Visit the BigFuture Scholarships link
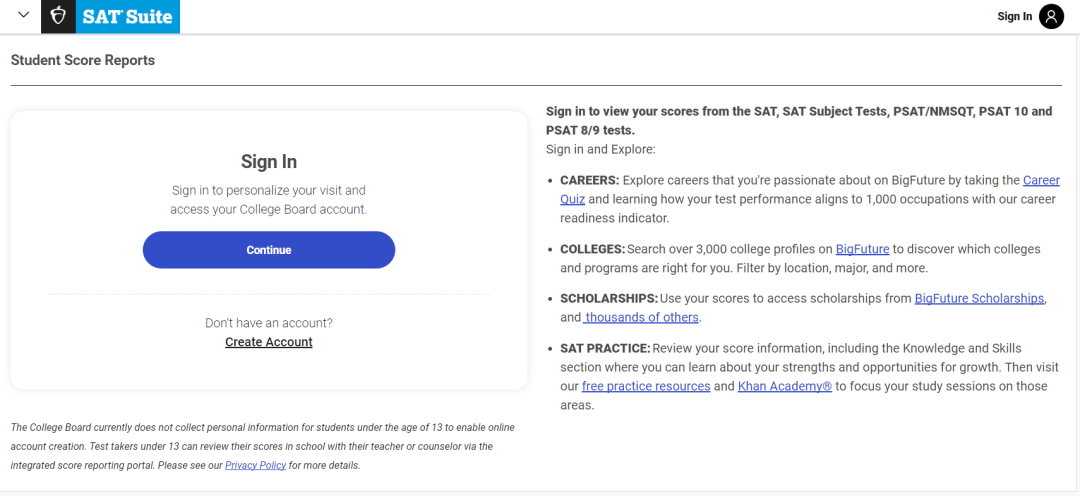The height and width of the screenshot is (496, 1080). (979, 298)
